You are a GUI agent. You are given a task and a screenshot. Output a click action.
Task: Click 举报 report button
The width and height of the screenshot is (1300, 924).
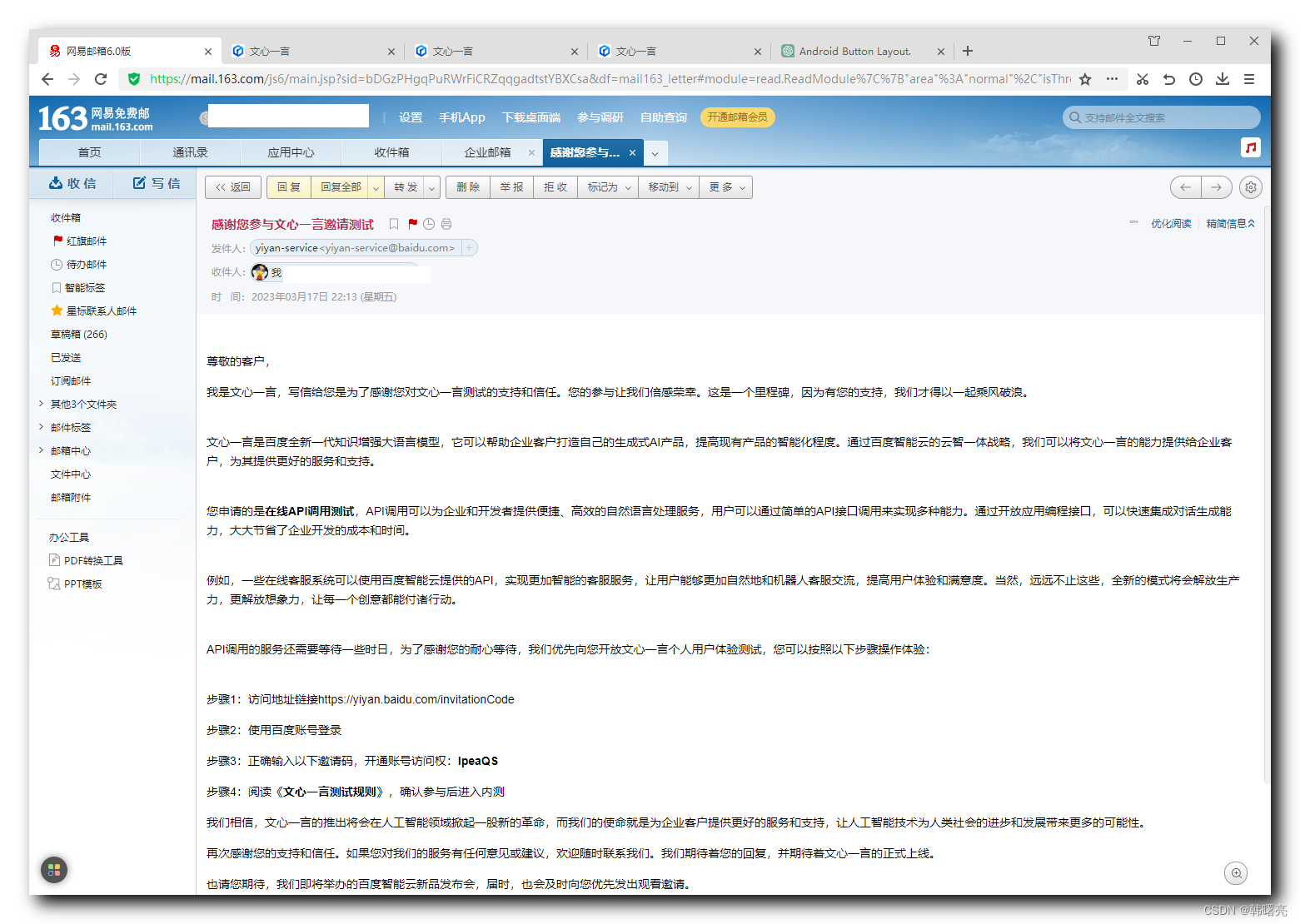click(511, 187)
